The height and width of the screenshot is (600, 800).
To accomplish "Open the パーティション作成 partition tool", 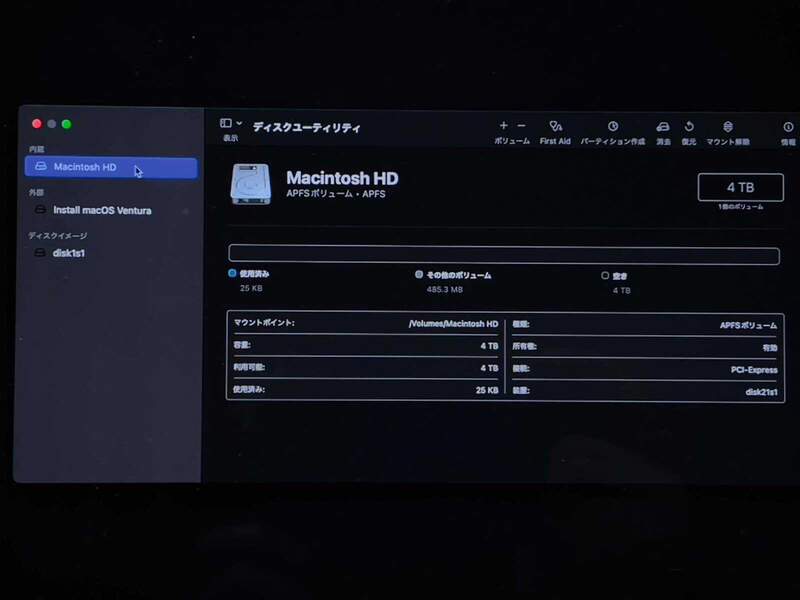I will click(613, 126).
